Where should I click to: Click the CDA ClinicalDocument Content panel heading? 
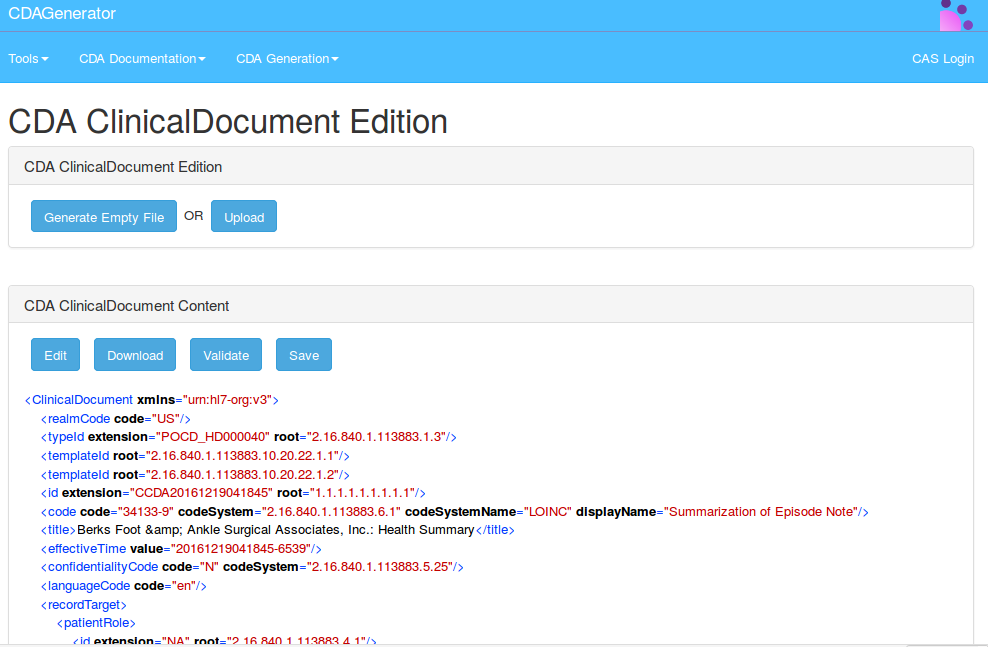coord(127,306)
